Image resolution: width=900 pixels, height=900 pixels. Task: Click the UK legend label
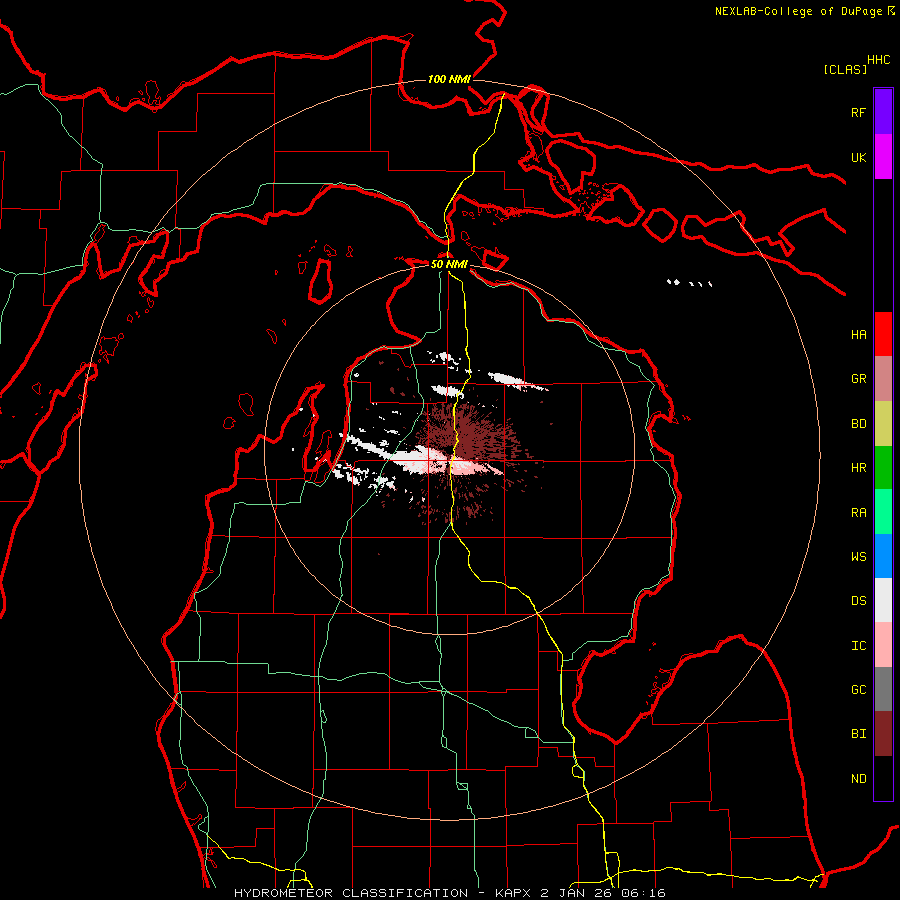[859, 157]
